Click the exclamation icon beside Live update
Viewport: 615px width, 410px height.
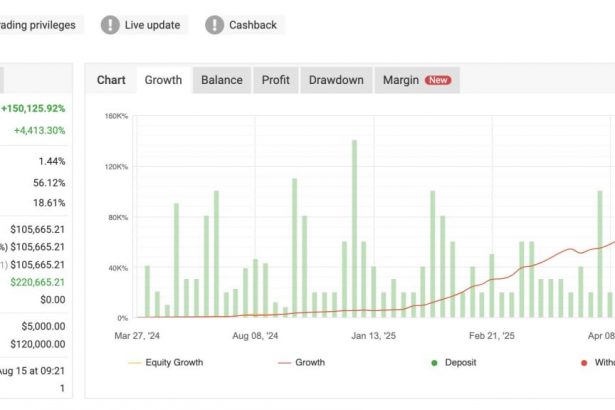tap(111, 25)
